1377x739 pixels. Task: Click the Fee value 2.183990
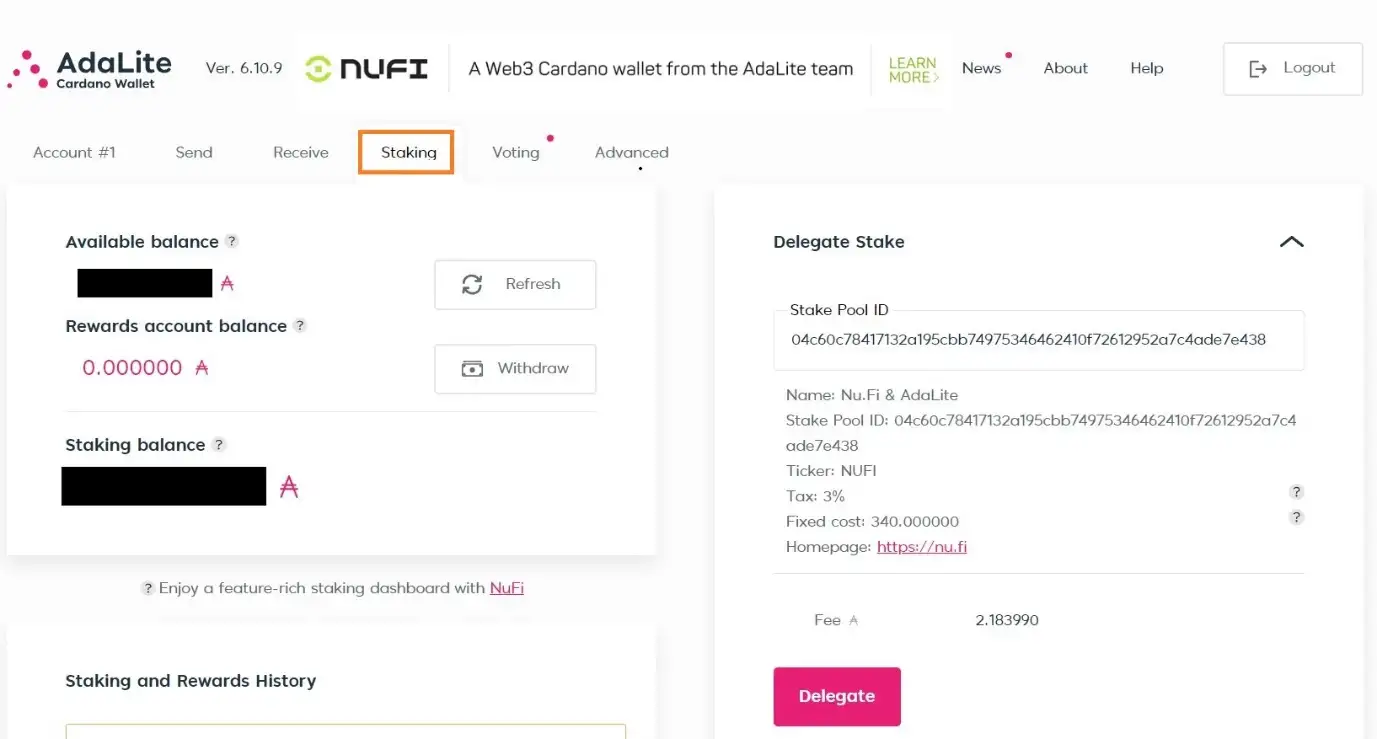[1007, 620]
